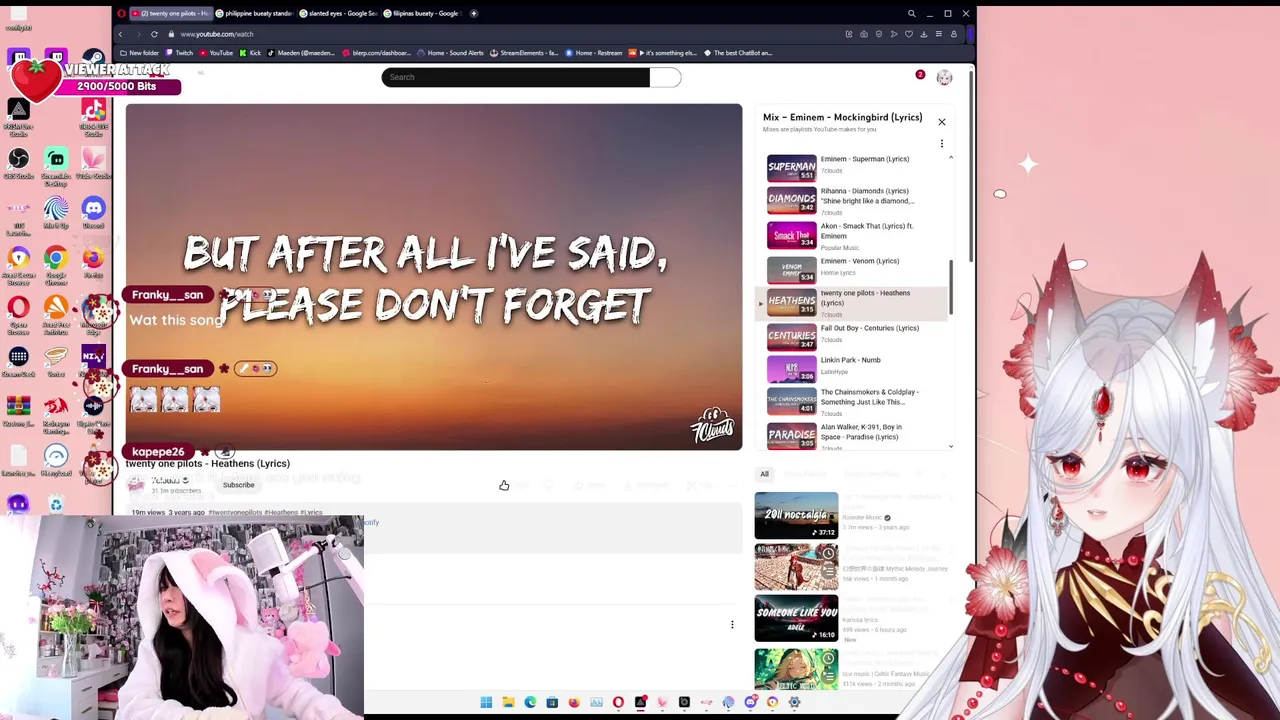The height and width of the screenshot is (720, 1280).
Task: Click YouTube search submit button
Action: click(x=665, y=77)
